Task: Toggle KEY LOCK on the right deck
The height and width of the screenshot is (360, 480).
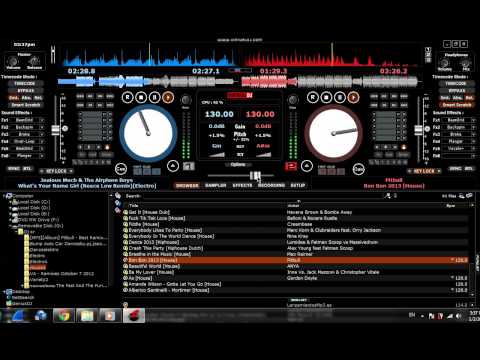Action: tap(424, 171)
